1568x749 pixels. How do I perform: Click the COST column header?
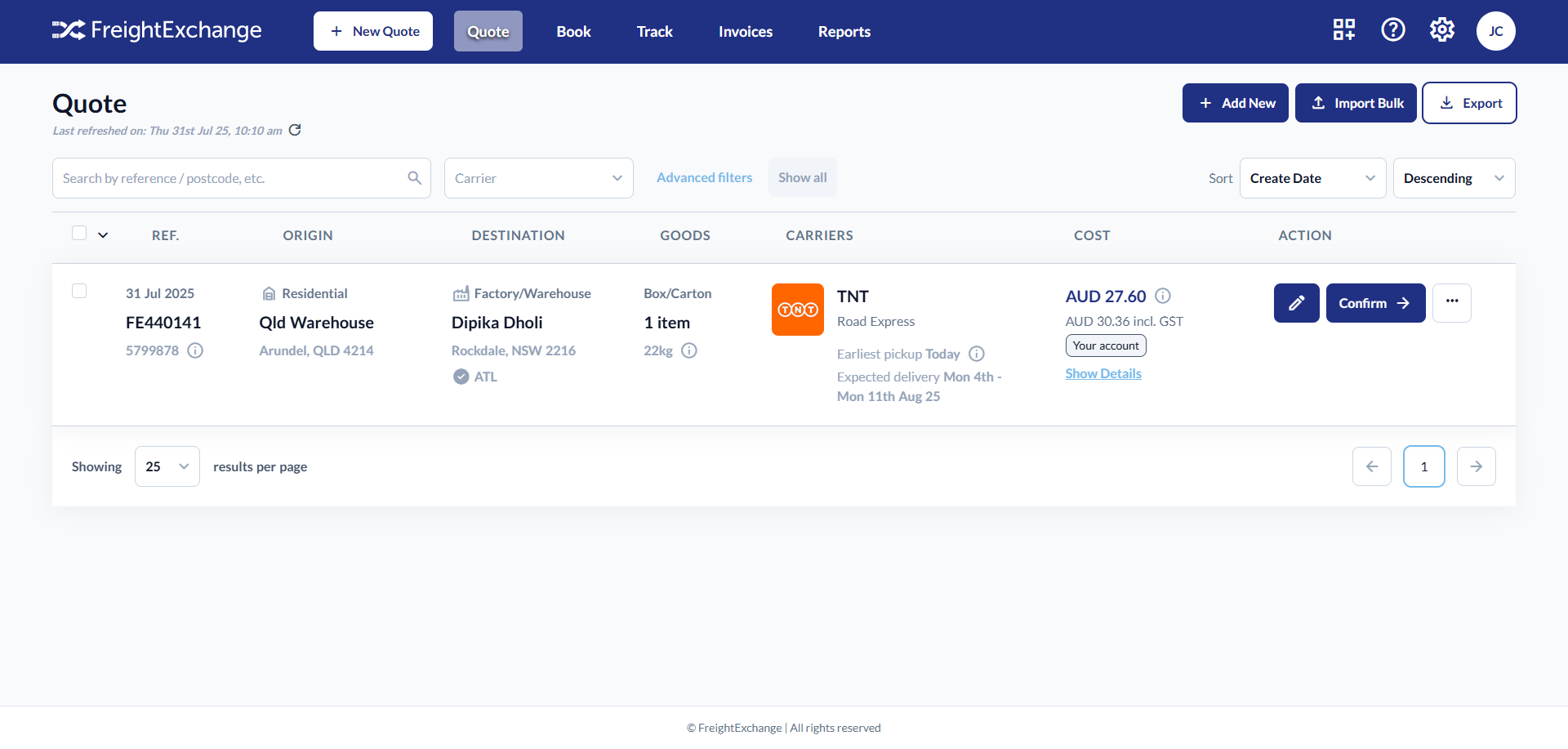(x=1092, y=235)
